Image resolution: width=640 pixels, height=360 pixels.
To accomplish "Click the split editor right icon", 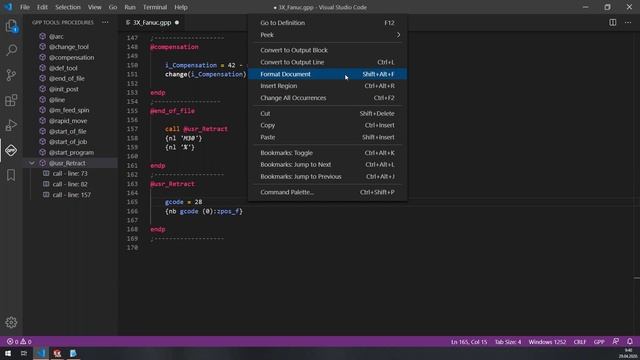I will 613,22.
